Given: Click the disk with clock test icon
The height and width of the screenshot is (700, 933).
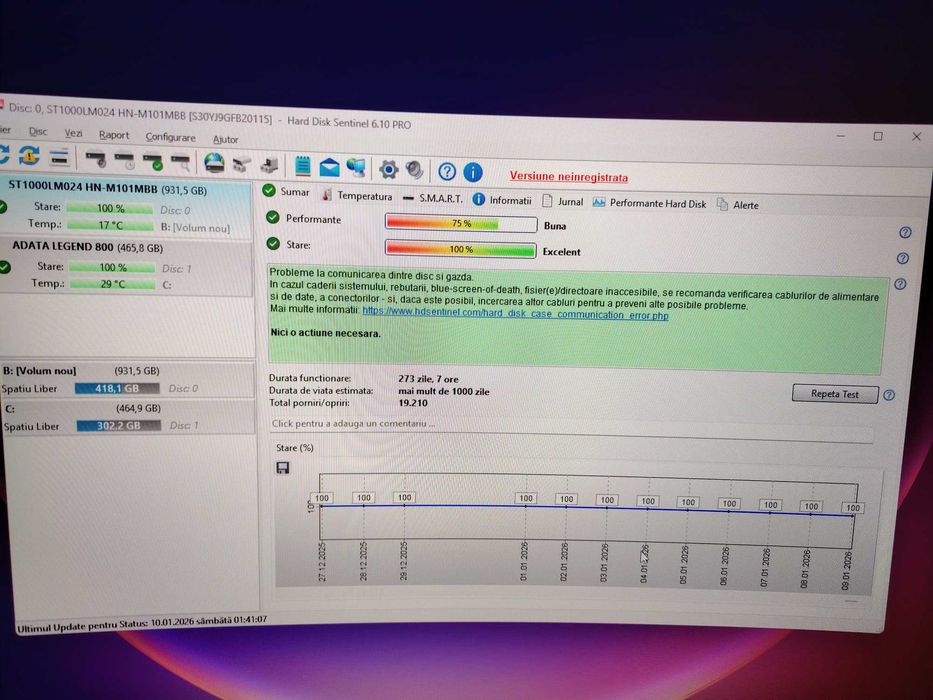Looking at the screenshot, I should pyautogui.click(x=124, y=161).
